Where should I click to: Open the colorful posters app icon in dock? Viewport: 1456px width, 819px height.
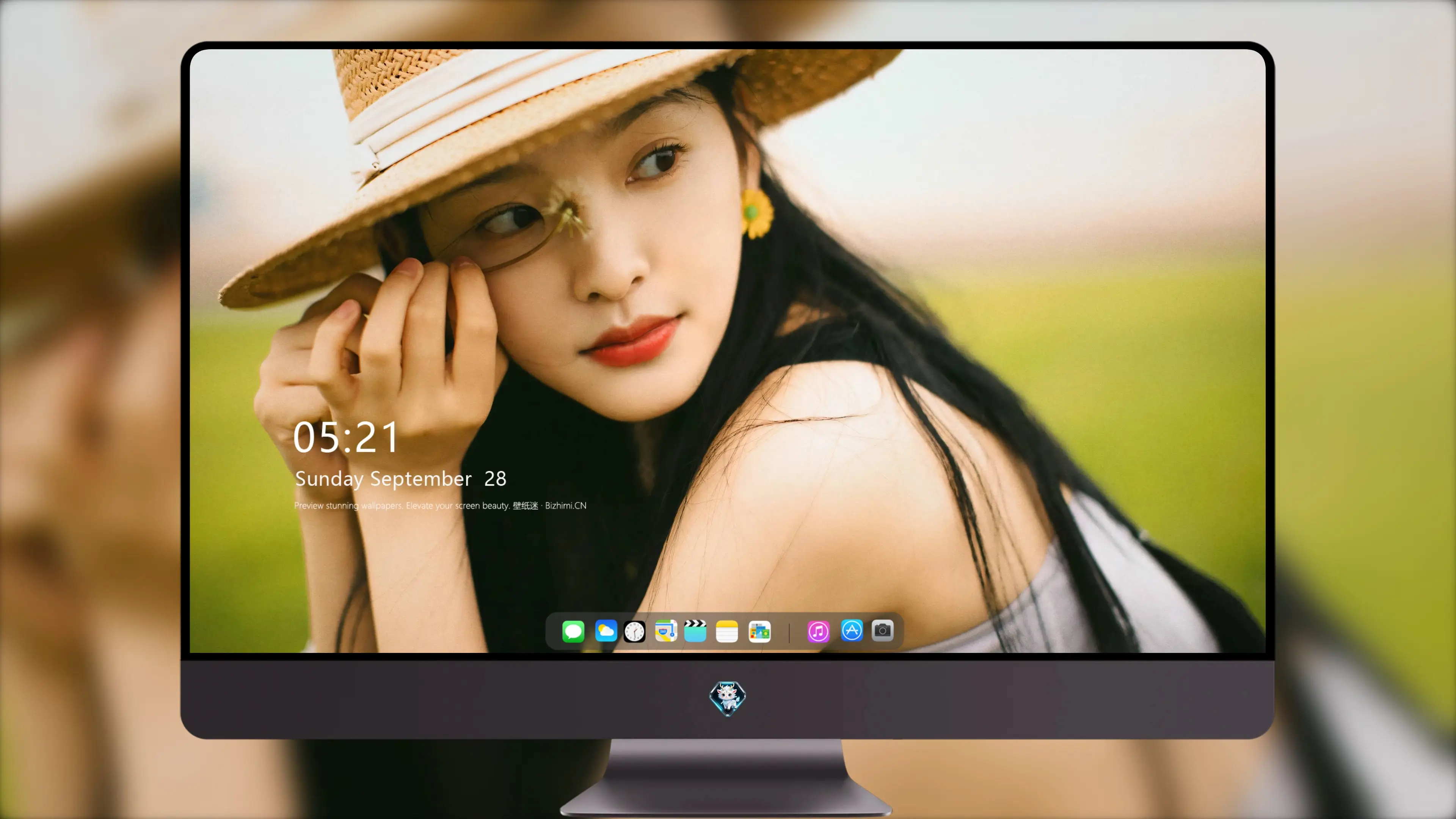click(x=759, y=631)
